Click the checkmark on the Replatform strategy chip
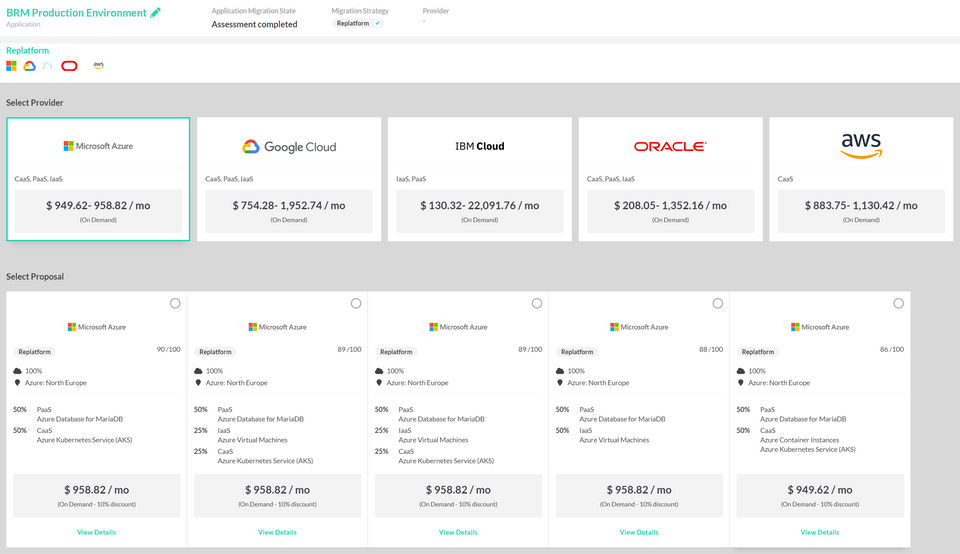Image resolution: width=960 pixels, height=554 pixels. (x=377, y=23)
